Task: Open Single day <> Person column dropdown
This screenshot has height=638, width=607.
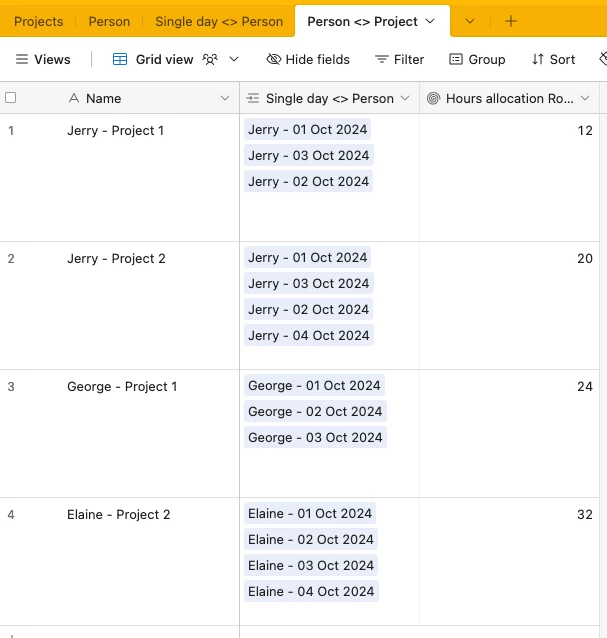Action: pyautogui.click(x=405, y=98)
